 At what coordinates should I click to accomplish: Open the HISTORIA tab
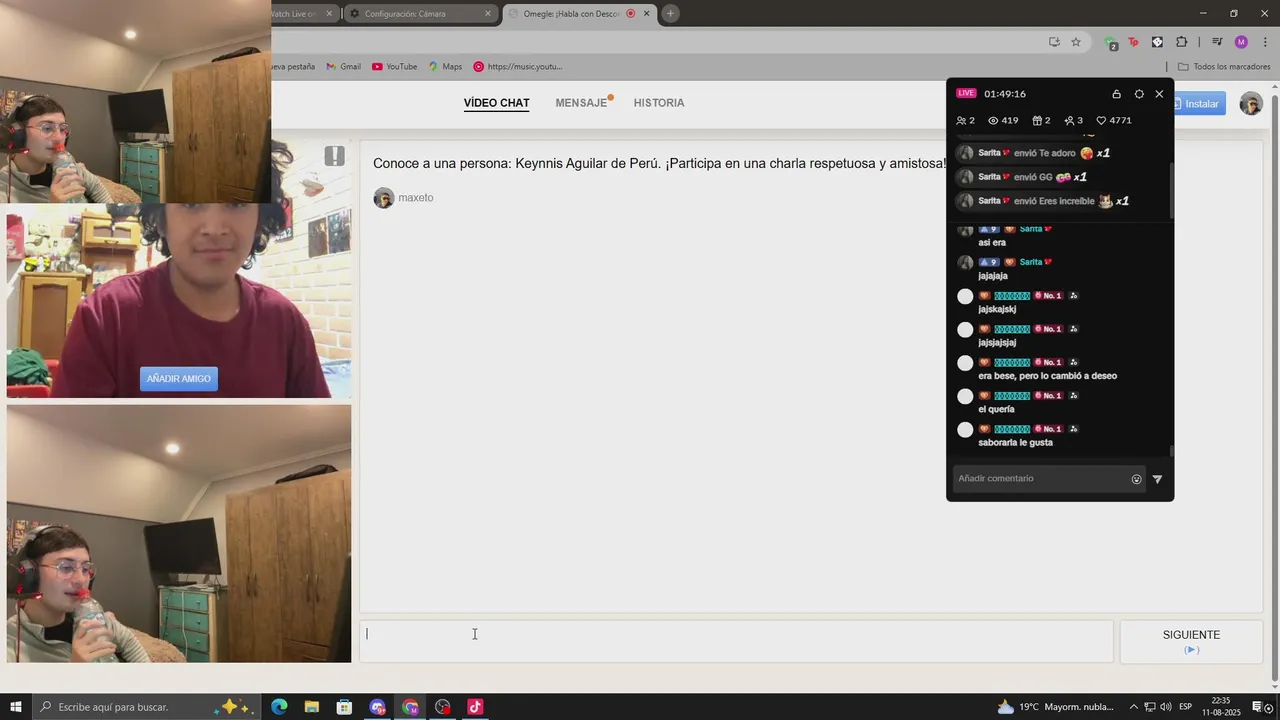click(x=659, y=103)
